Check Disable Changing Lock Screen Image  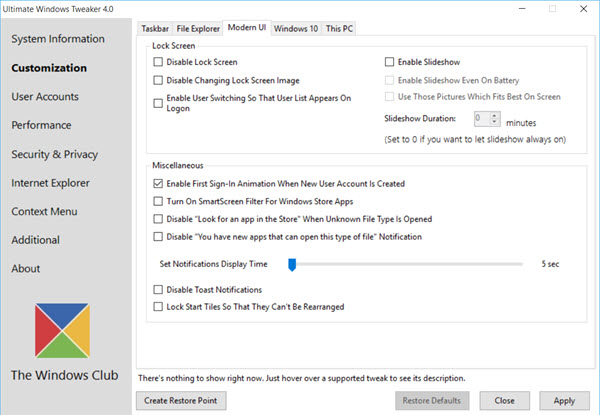(x=158, y=80)
